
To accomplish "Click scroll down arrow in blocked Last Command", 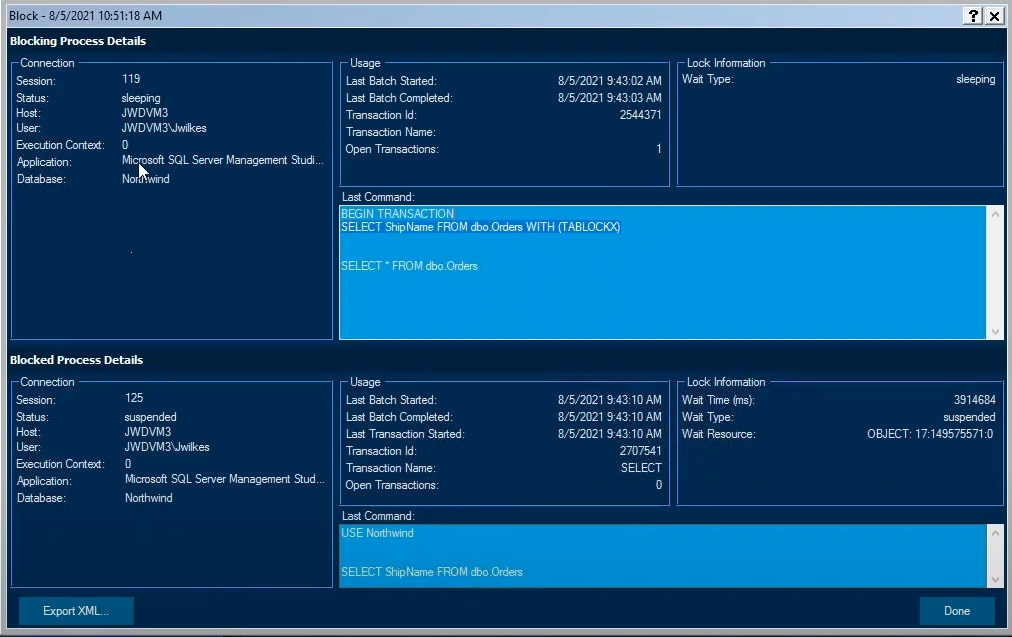I will pos(995,580).
